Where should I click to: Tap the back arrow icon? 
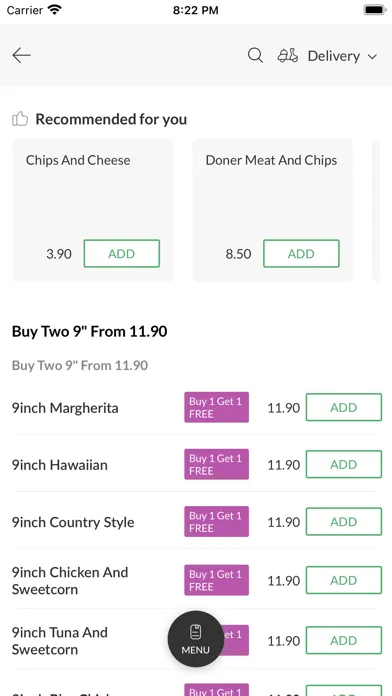click(21, 55)
